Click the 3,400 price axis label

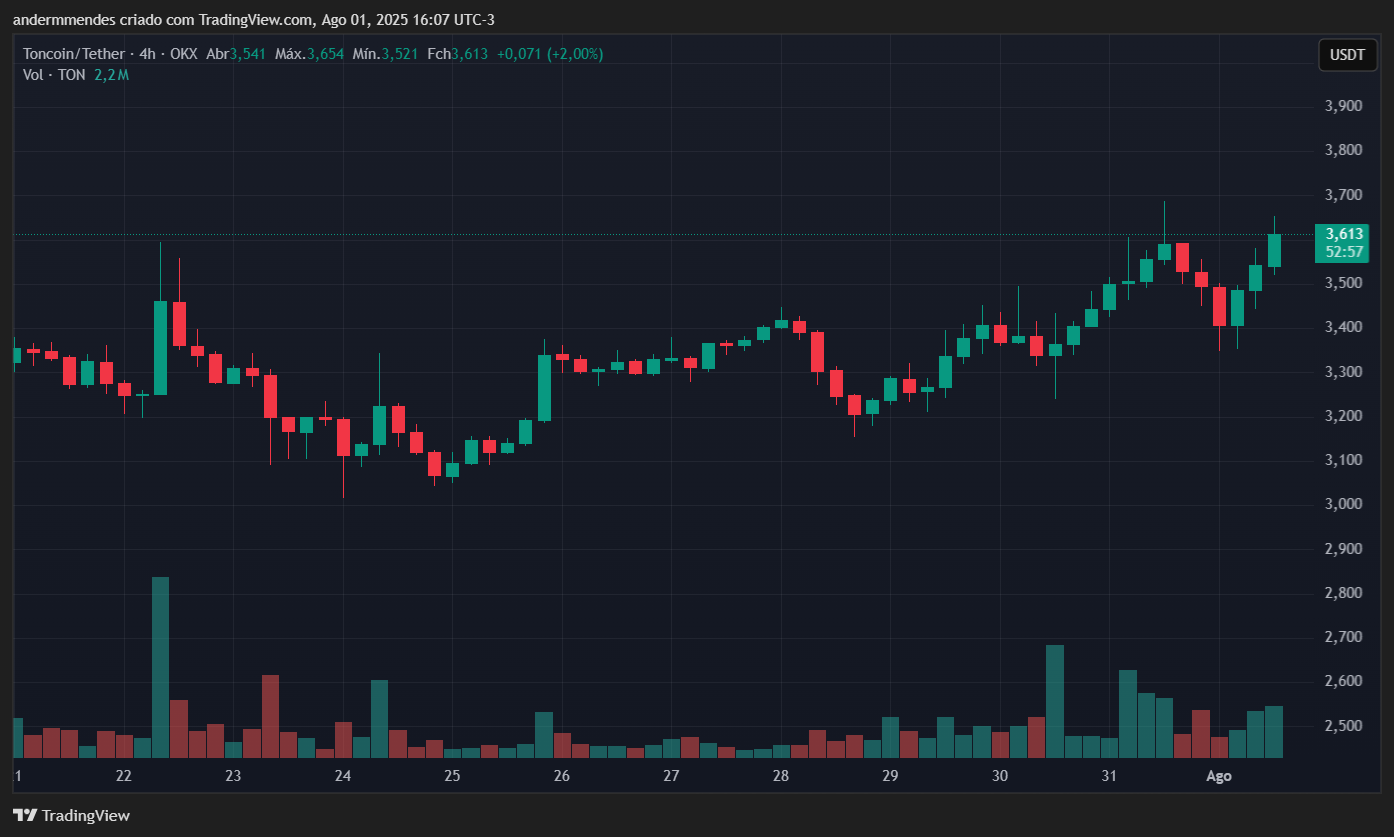(1343, 327)
